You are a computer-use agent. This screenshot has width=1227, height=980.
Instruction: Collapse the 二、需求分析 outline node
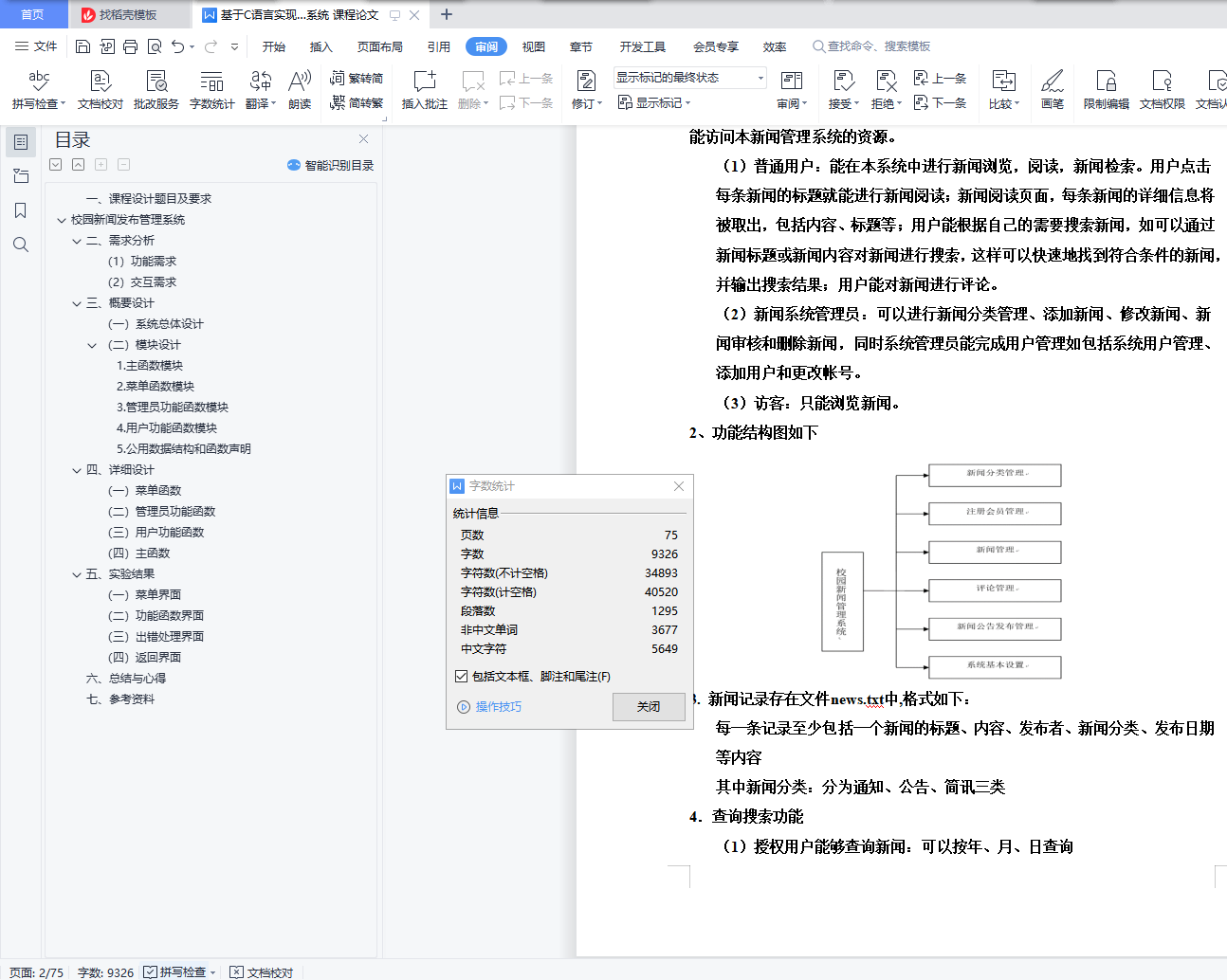click(x=77, y=241)
